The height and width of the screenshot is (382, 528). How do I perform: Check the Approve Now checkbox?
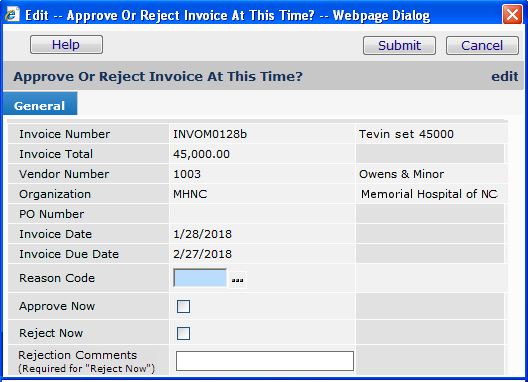click(184, 307)
